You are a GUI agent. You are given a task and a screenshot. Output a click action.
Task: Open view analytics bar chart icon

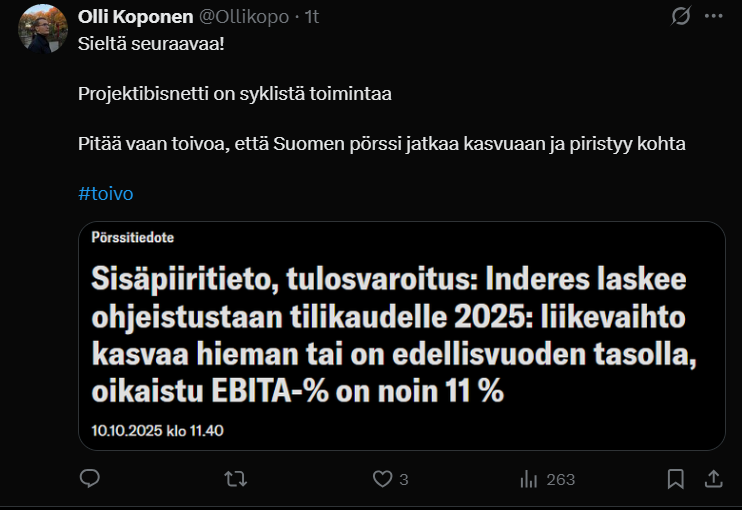(x=530, y=479)
